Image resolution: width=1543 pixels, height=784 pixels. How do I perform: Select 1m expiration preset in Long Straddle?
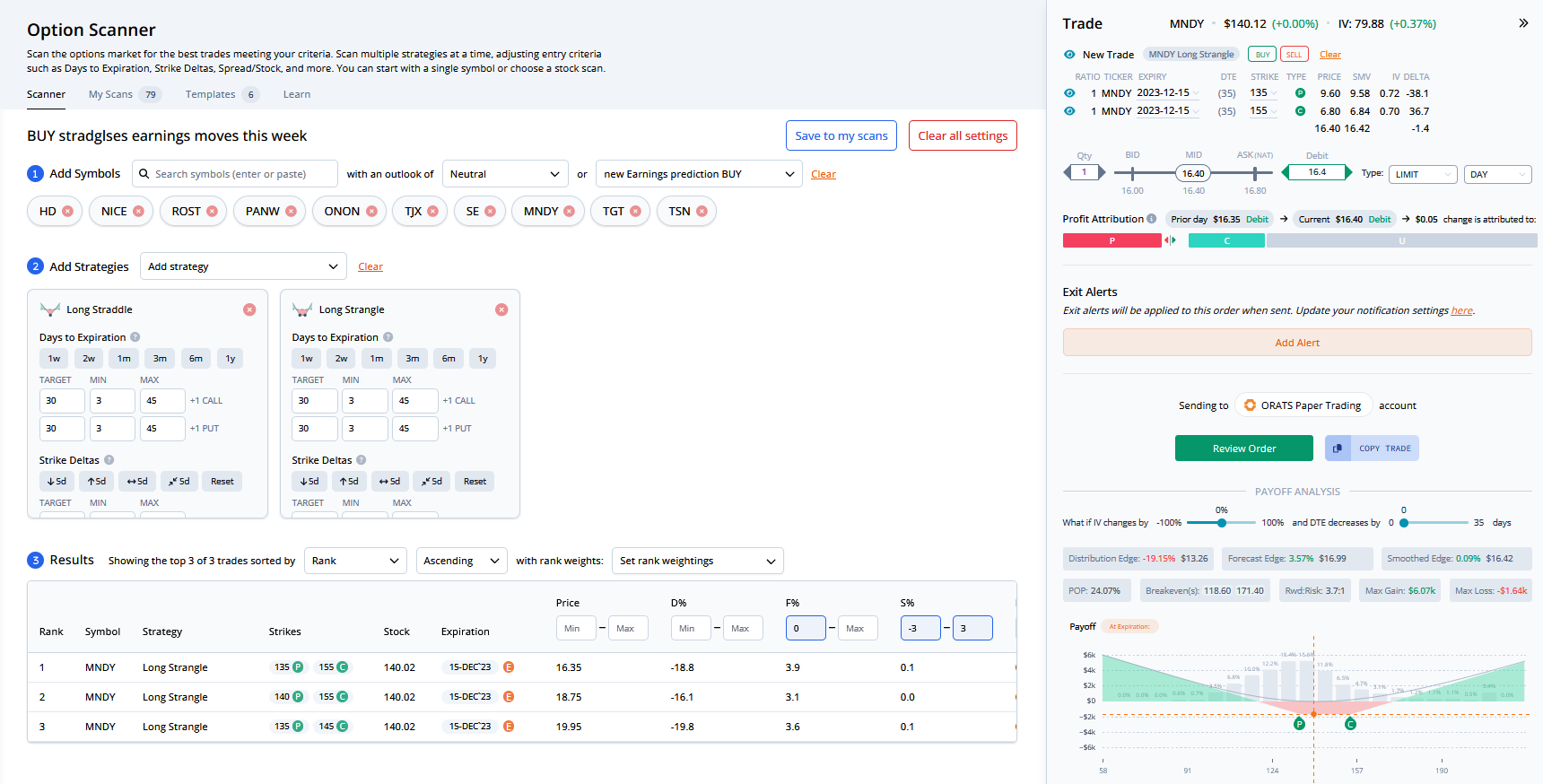[x=124, y=359]
